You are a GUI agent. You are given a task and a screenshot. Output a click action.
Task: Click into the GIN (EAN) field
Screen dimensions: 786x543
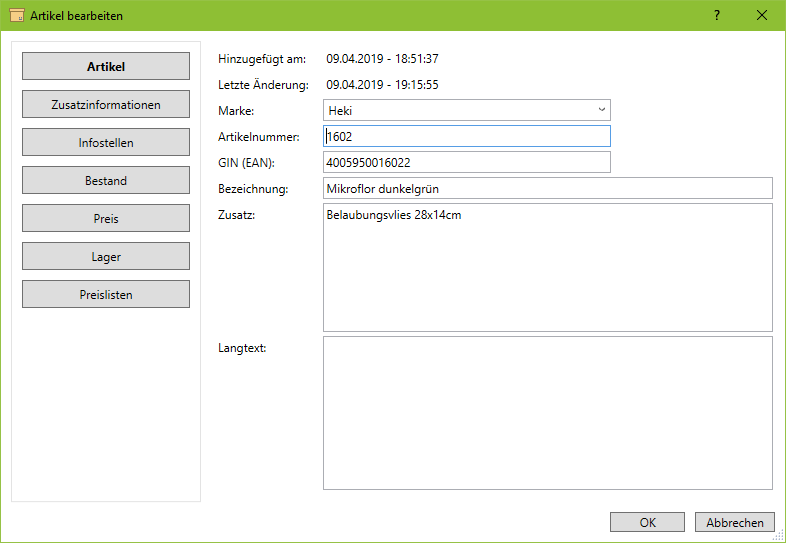tap(466, 162)
